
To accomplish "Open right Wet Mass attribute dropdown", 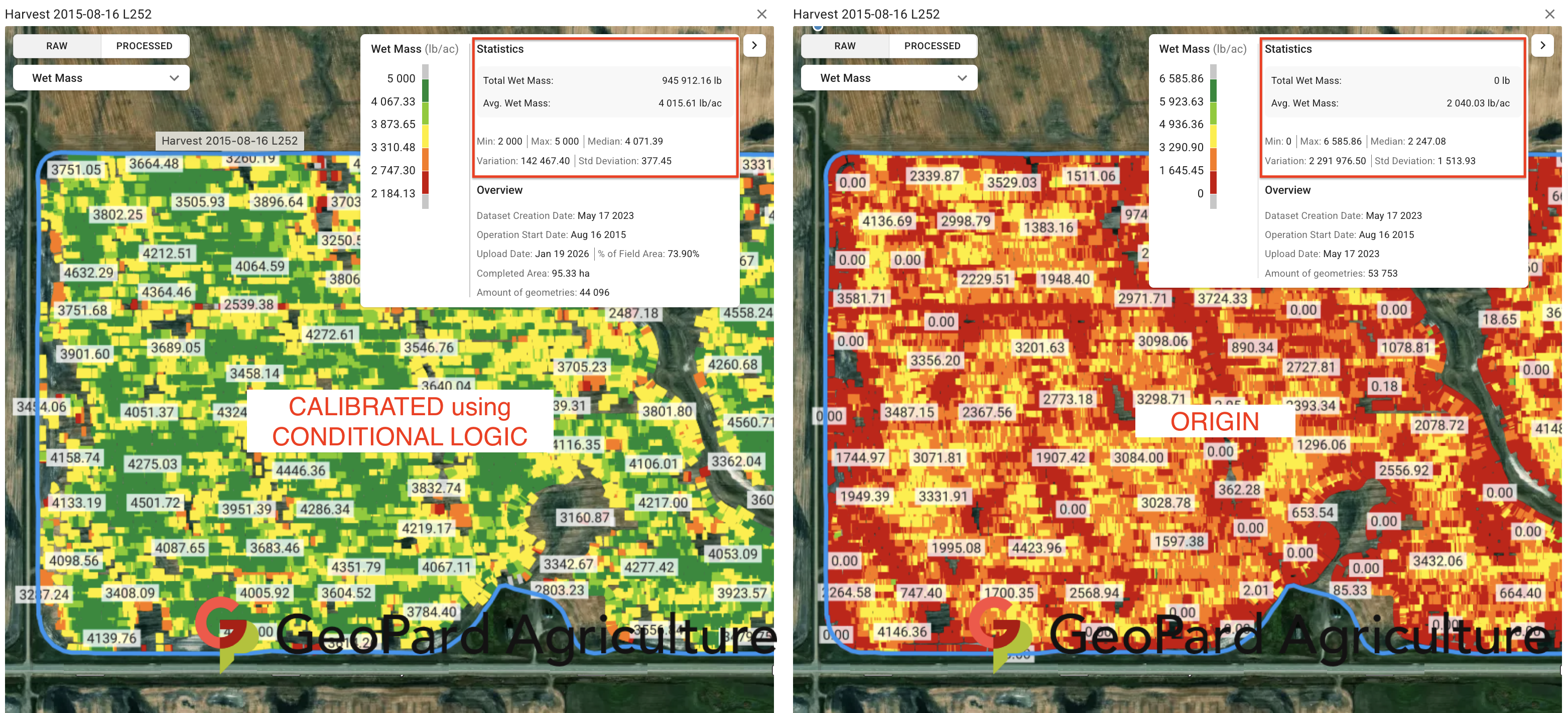I will (889, 78).
